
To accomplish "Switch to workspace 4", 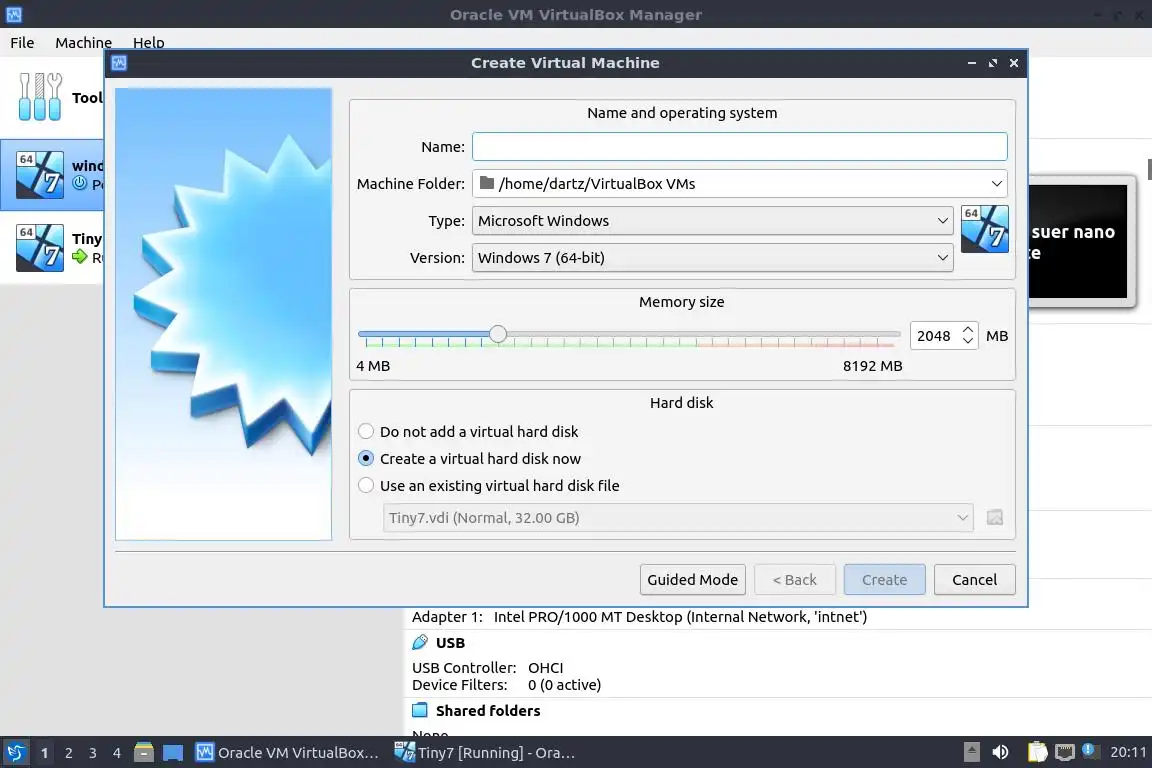I will tap(117, 753).
